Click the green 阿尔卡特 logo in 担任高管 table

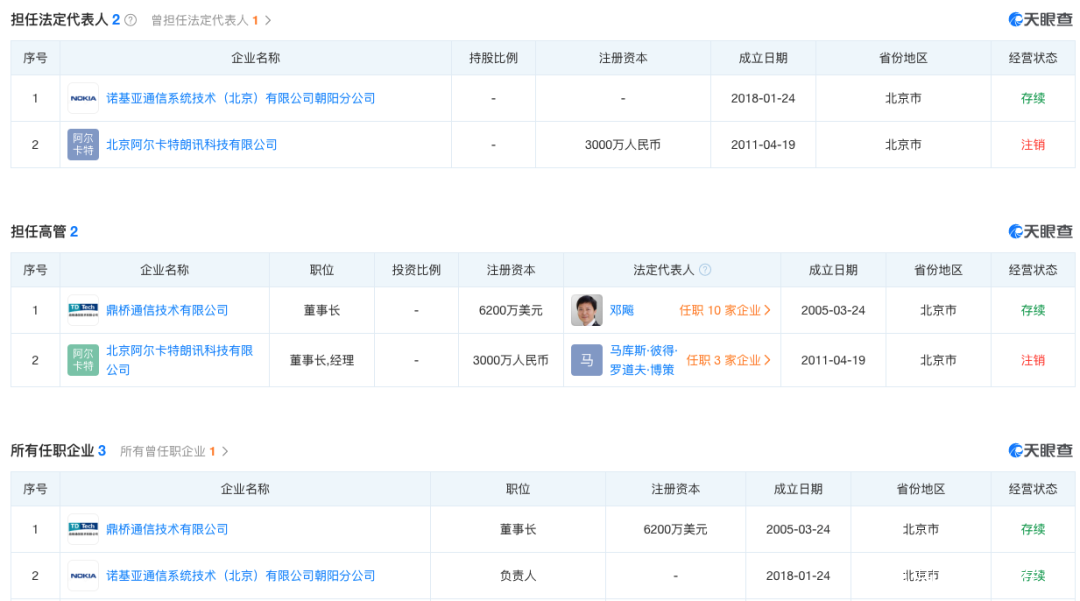[83, 360]
